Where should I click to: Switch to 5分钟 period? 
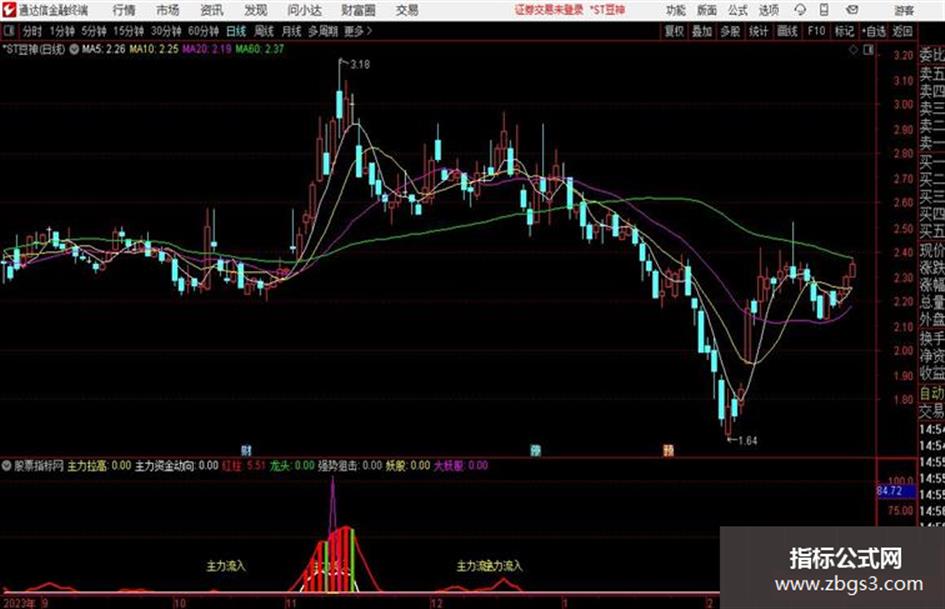click(93, 31)
